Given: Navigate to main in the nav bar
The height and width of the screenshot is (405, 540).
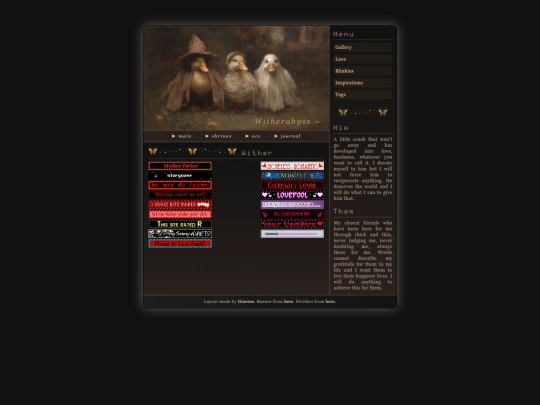Looking at the screenshot, I should [181, 136].
